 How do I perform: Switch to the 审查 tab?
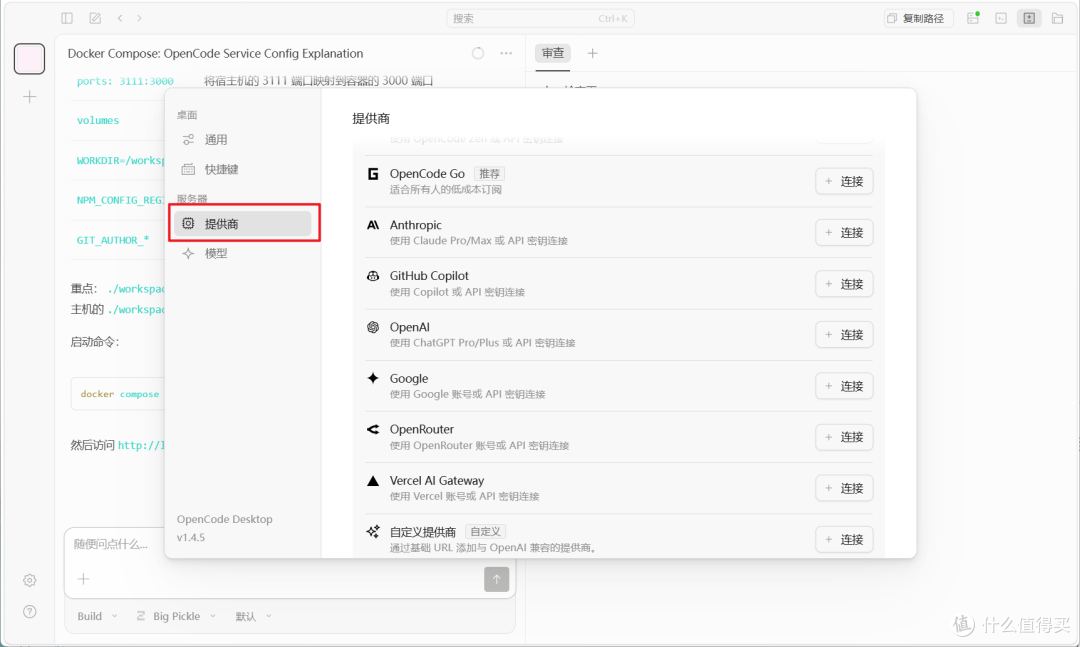(x=552, y=53)
